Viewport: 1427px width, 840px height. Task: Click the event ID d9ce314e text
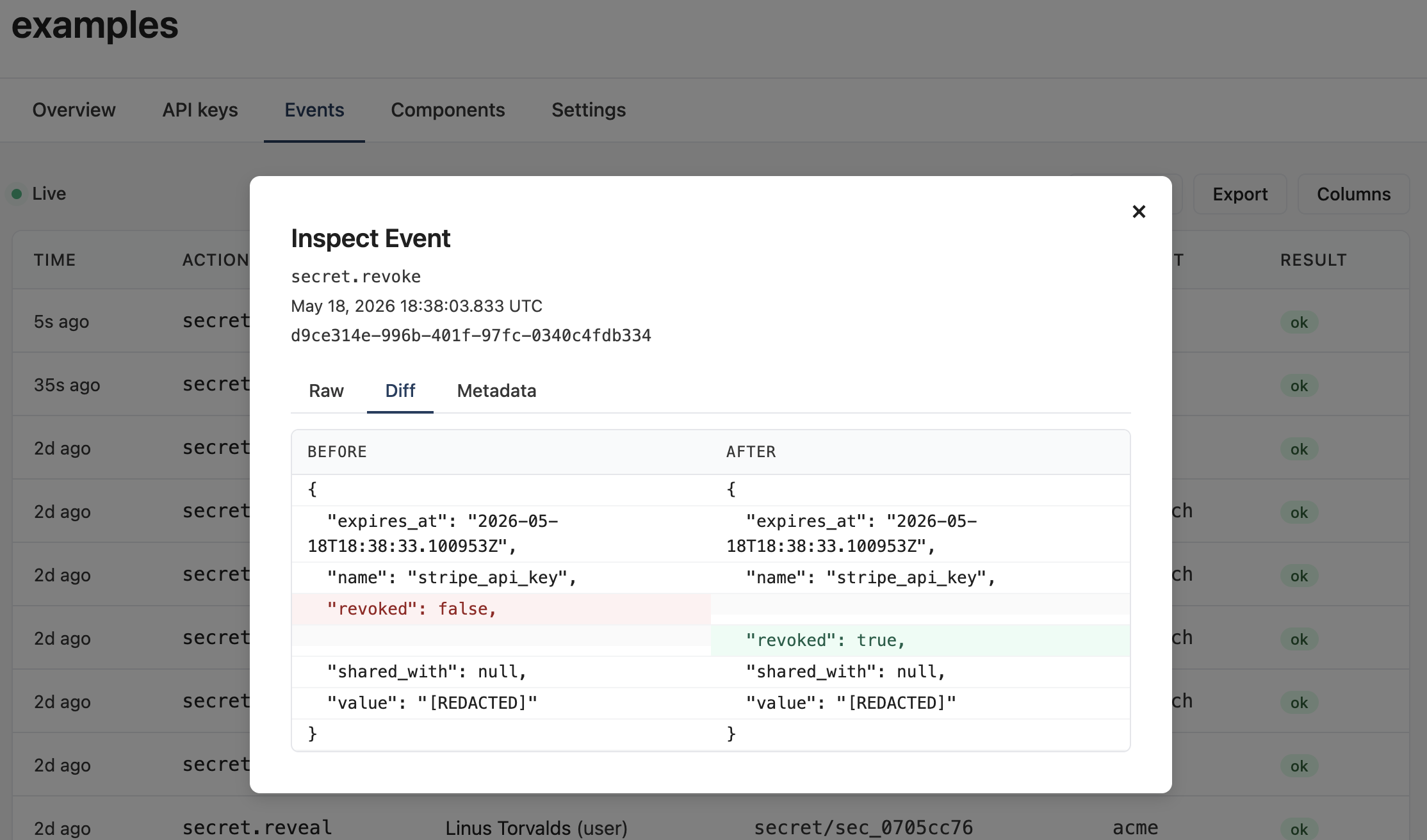[471, 335]
